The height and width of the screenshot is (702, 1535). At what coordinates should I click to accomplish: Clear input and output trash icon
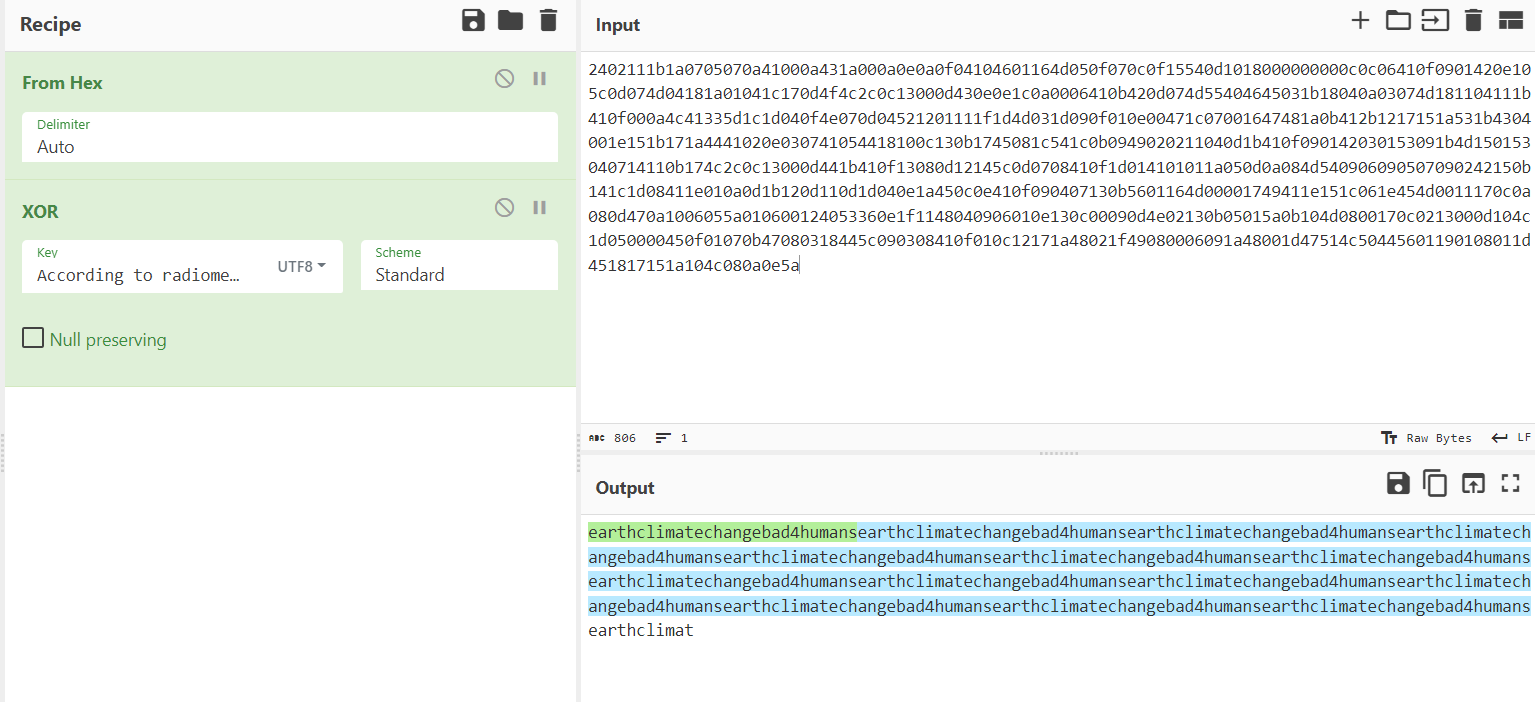(1473, 21)
